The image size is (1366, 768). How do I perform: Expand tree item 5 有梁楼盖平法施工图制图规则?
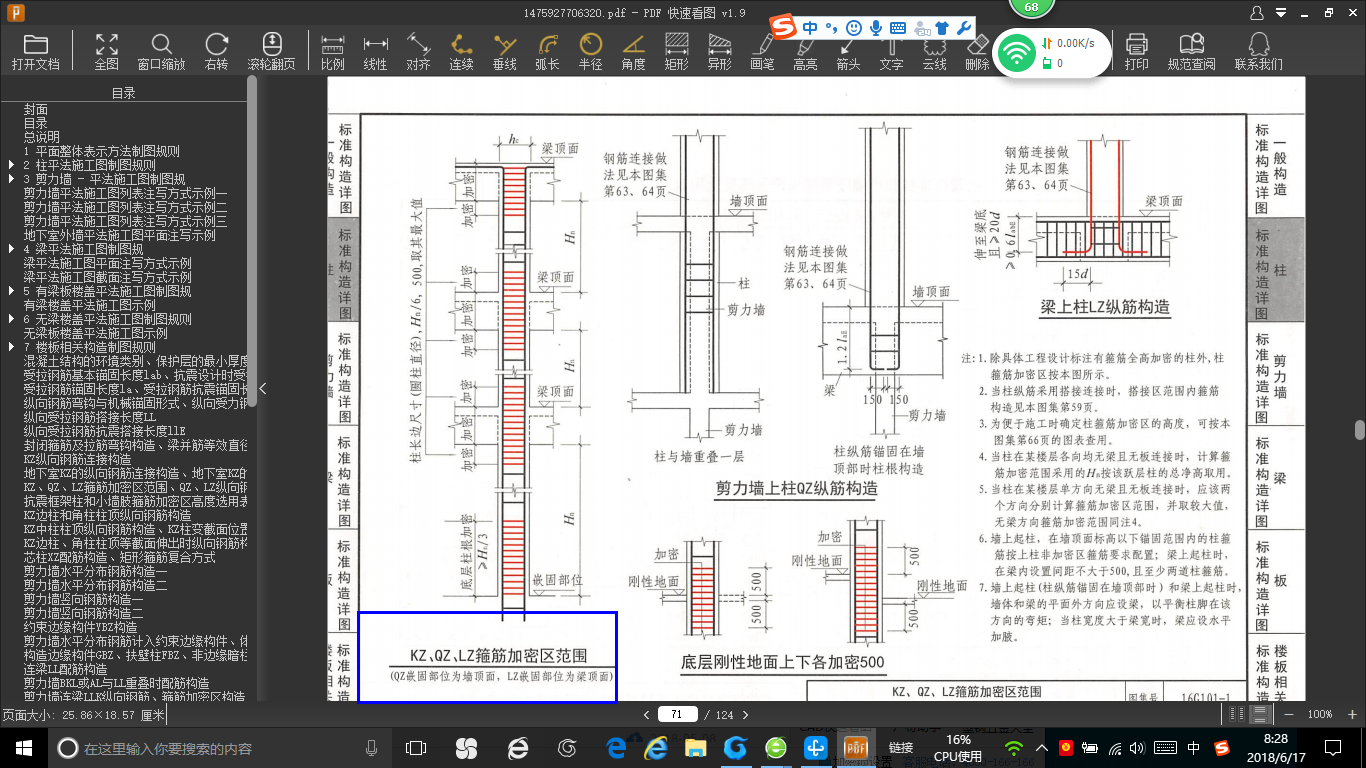[13, 291]
